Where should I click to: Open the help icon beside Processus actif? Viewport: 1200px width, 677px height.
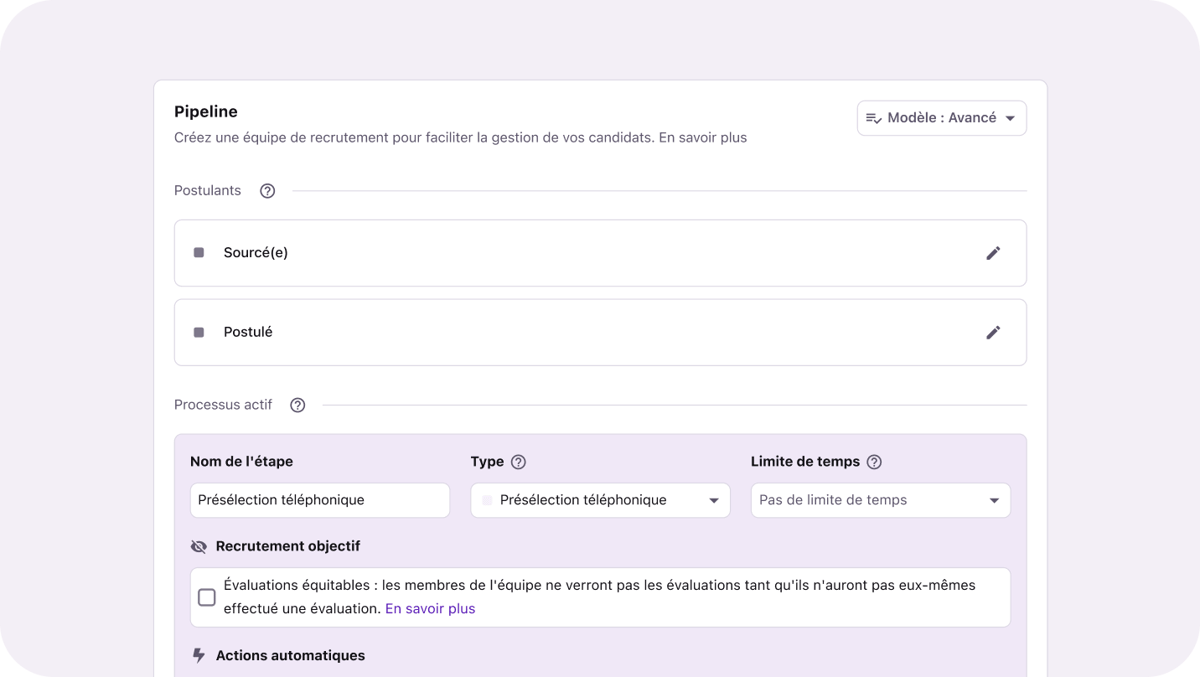297,405
